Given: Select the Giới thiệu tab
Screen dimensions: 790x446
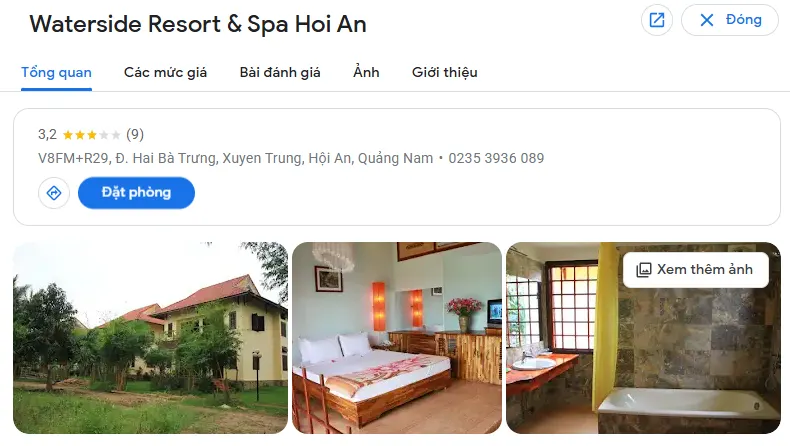Looking at the screenshot, I should coord(444,73).
